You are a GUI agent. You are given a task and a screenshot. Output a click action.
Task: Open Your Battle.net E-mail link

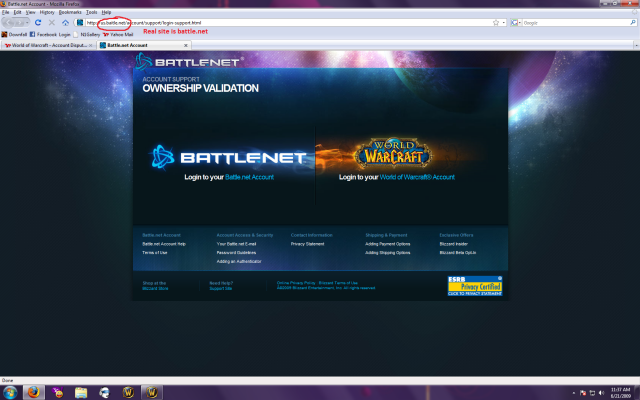coord(236,244)
